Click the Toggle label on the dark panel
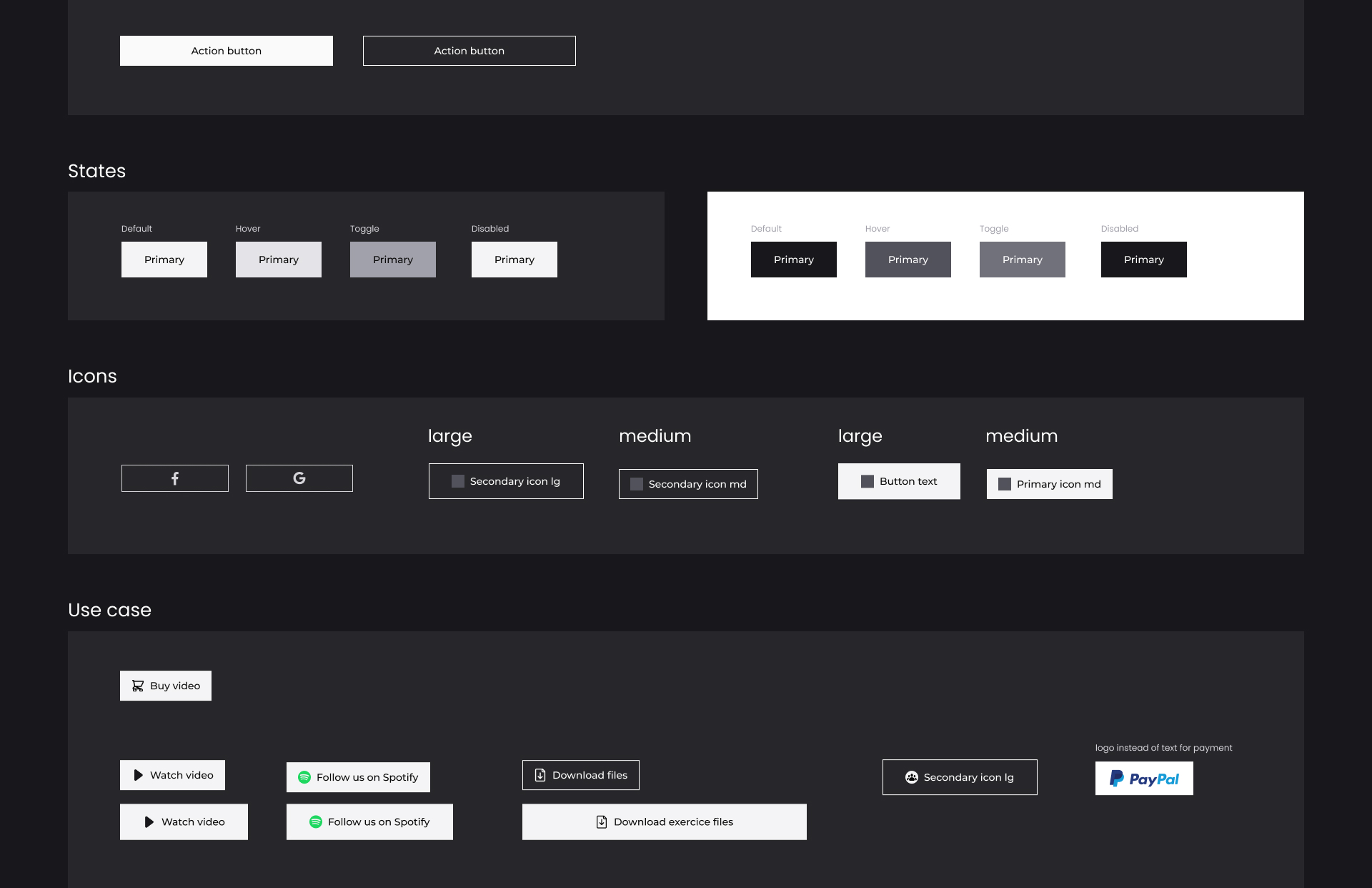1372x888 pixels. click(x=364, y=229)
